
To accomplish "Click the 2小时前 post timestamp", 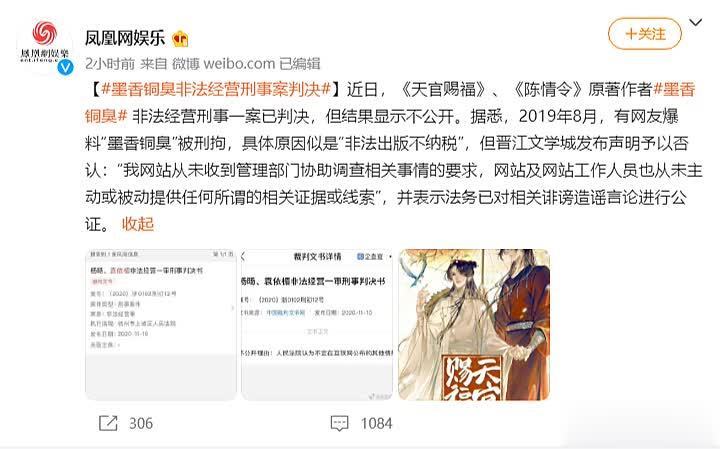I will tap(110, 63).
